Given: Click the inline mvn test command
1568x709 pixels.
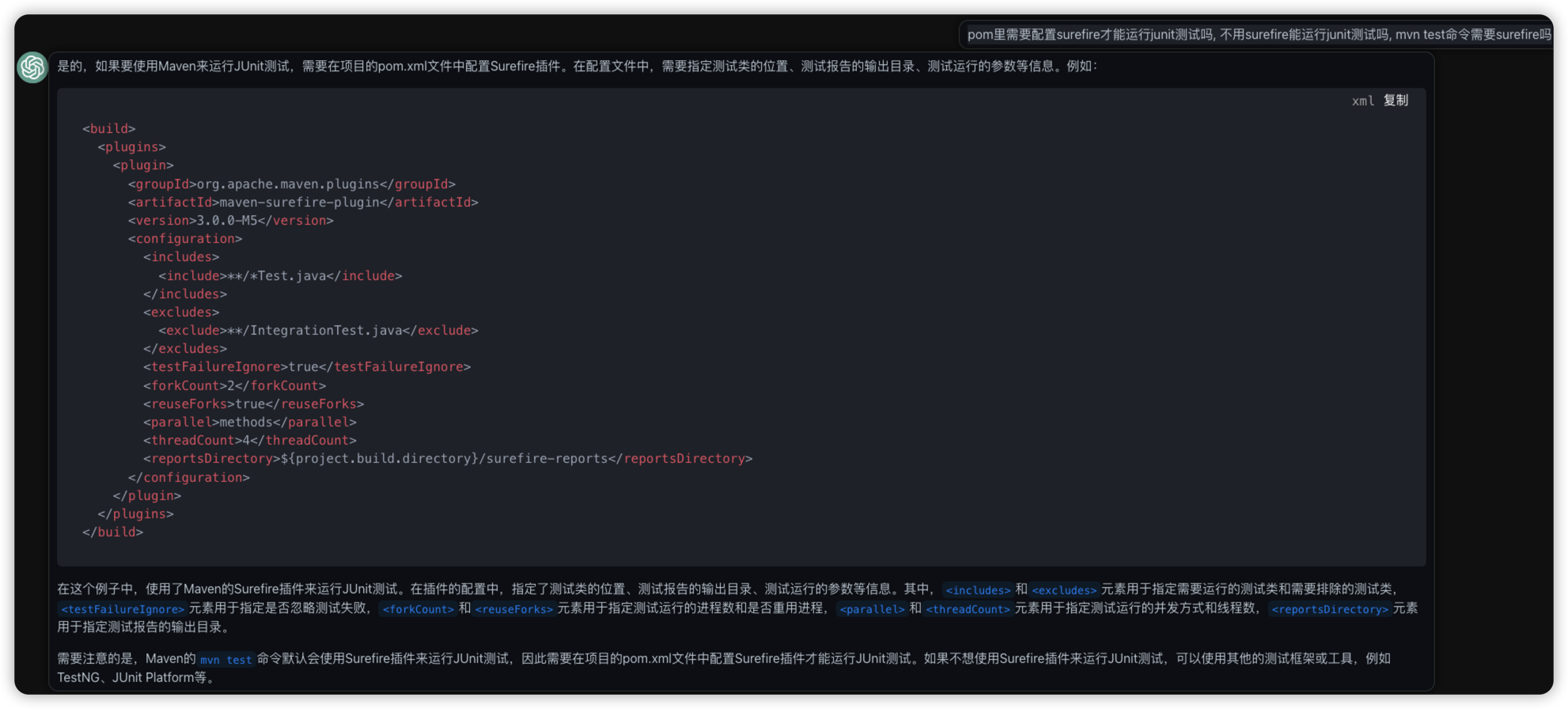Looking at the screenshot, I should [225, 660].
